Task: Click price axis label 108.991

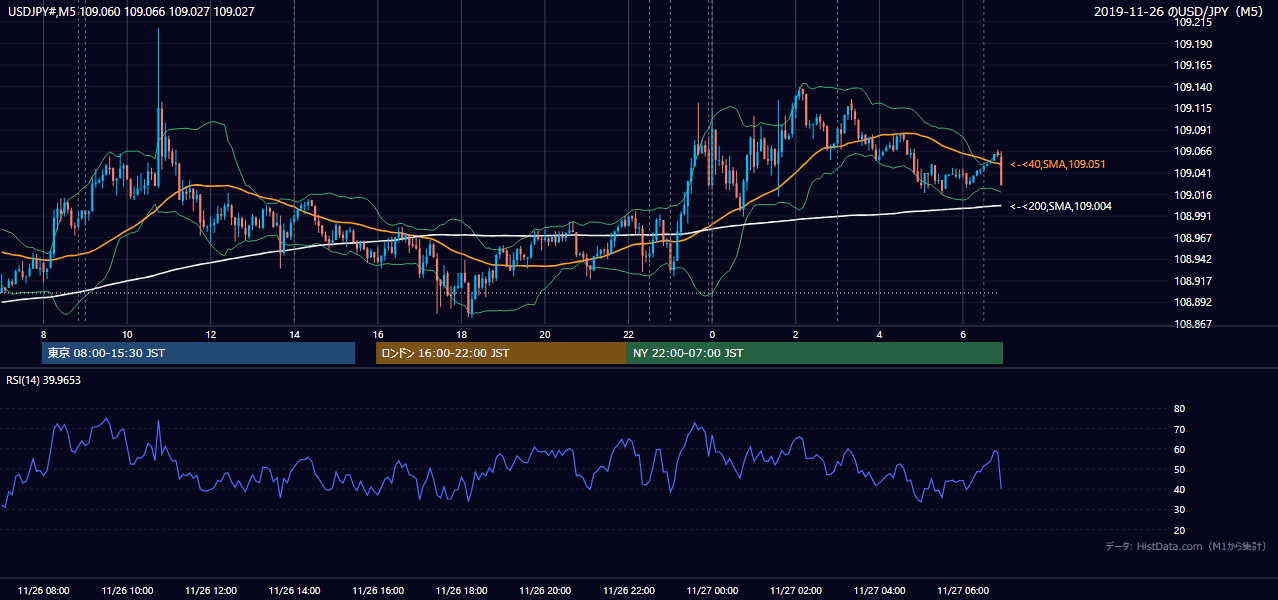Action: click(1192, 216)
